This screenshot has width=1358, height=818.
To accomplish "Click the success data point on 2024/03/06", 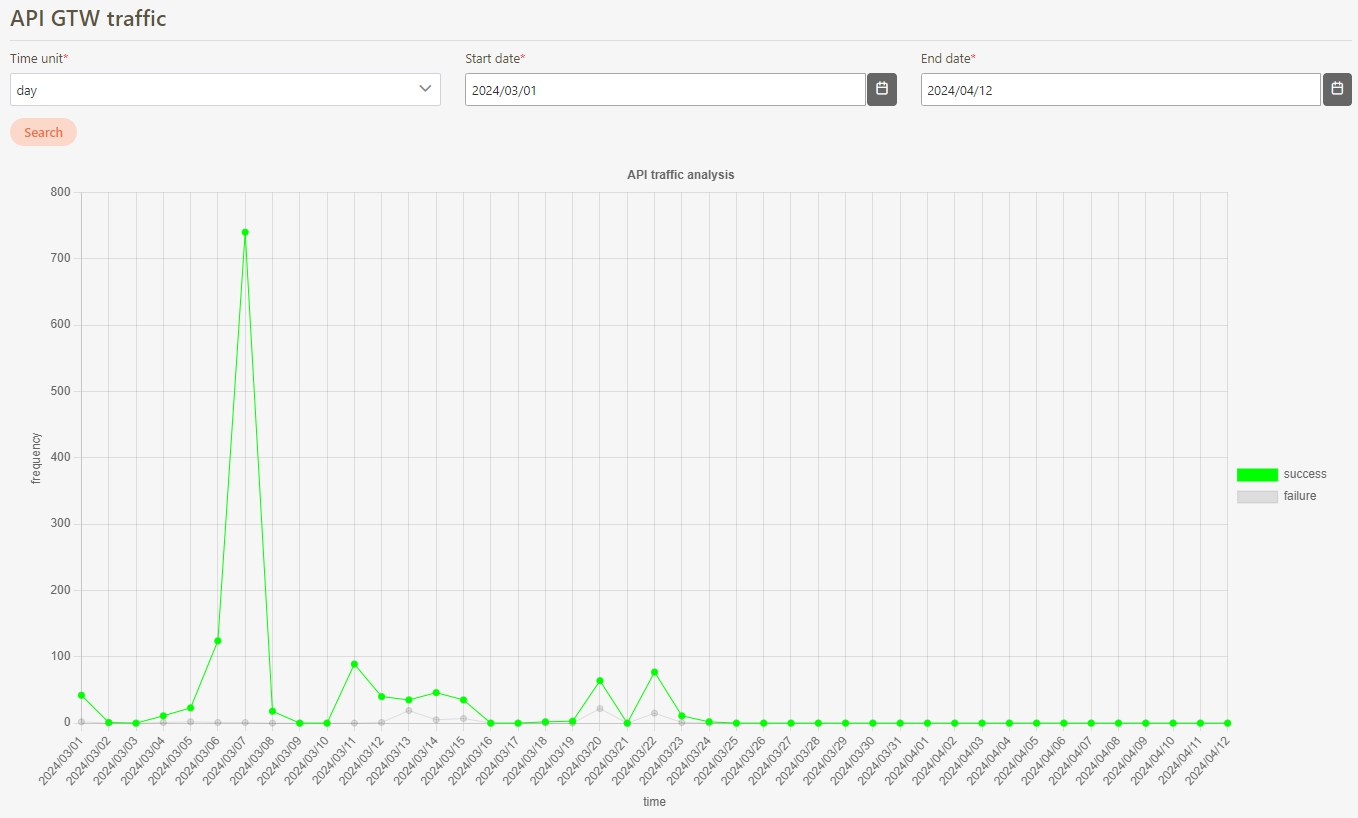I will [x=218, y=641].
